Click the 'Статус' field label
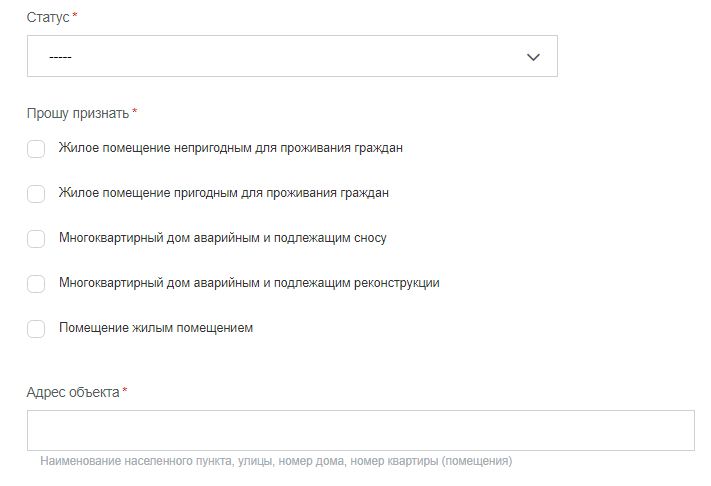The width and height of the screenshot is (711, 486). pyautogui.click(x=48, y=17)
